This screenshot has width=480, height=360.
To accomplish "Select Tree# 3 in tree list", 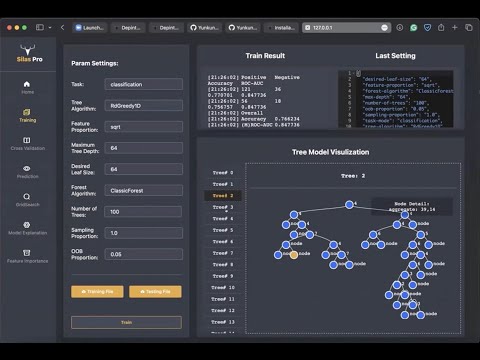I will pos(223,207).
